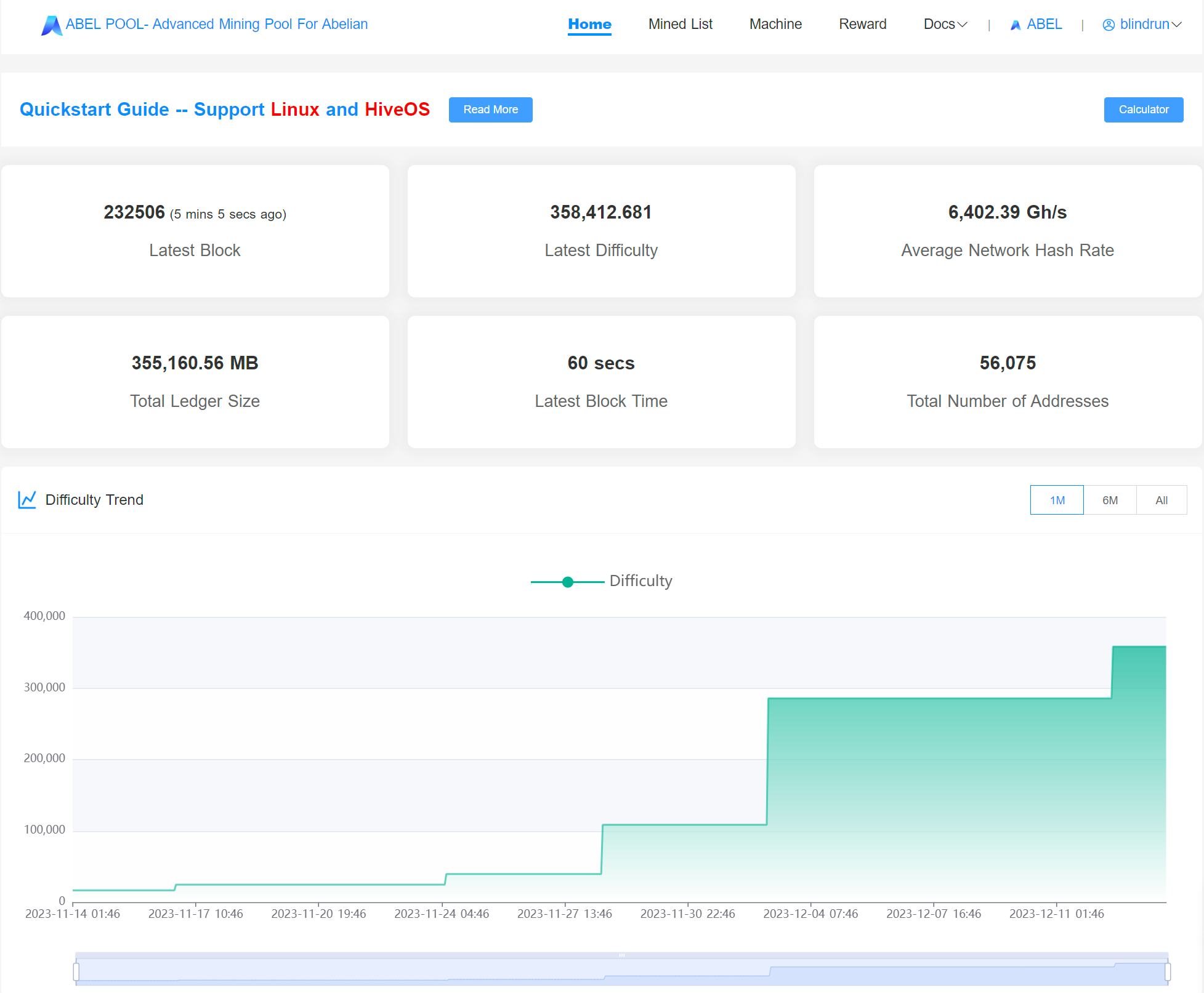The width and height of the screenshot is (1204, 993).
Task: Click Total Ledger Size label
Action: [195, 401]
